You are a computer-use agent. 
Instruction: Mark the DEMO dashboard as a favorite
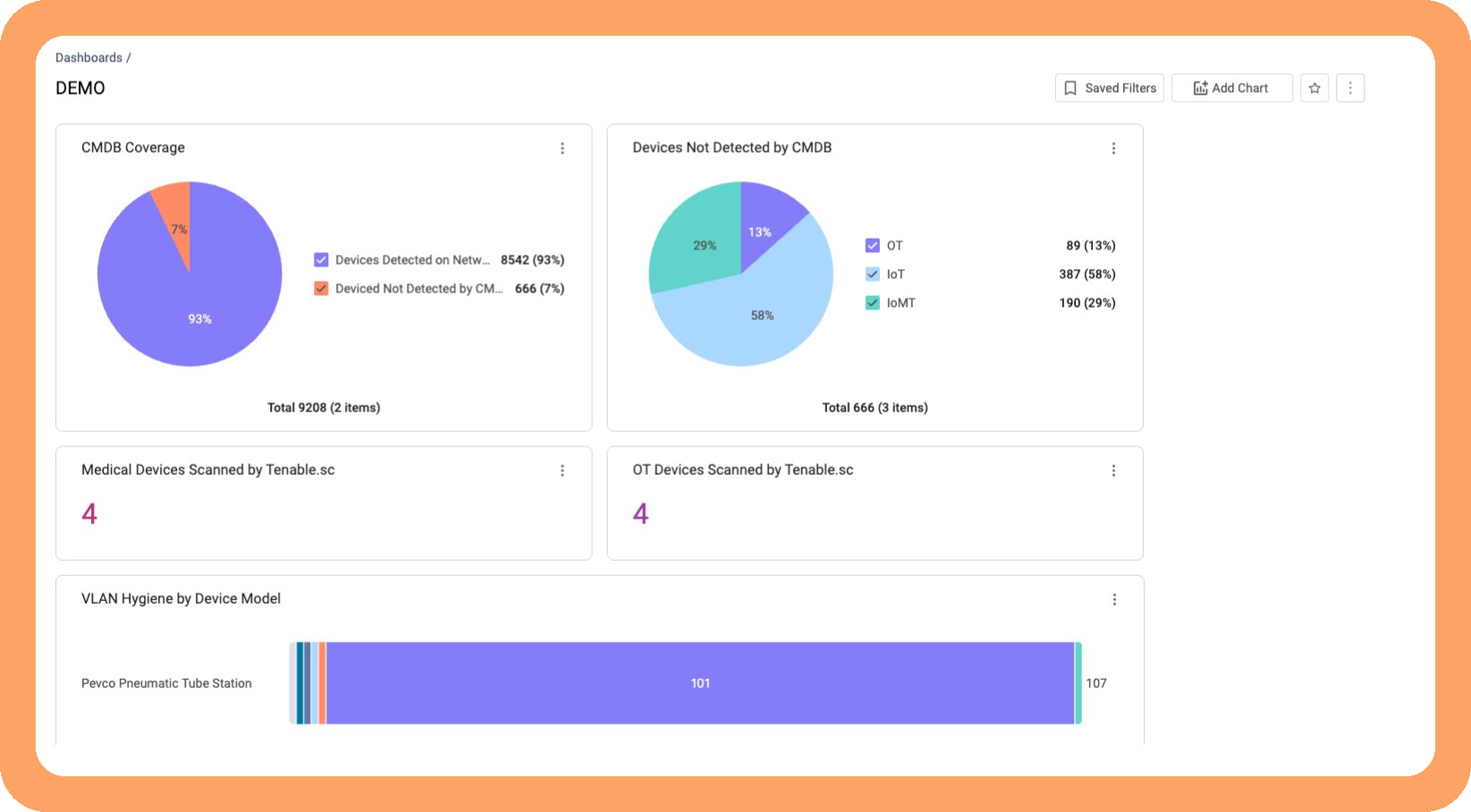point(1315,88)
